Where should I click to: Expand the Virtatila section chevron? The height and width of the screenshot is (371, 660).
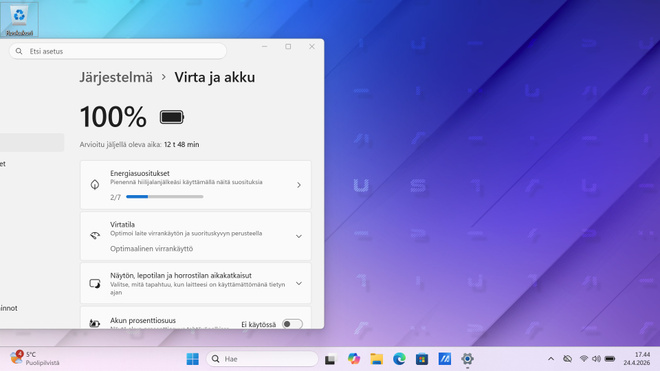click(299, 236)
